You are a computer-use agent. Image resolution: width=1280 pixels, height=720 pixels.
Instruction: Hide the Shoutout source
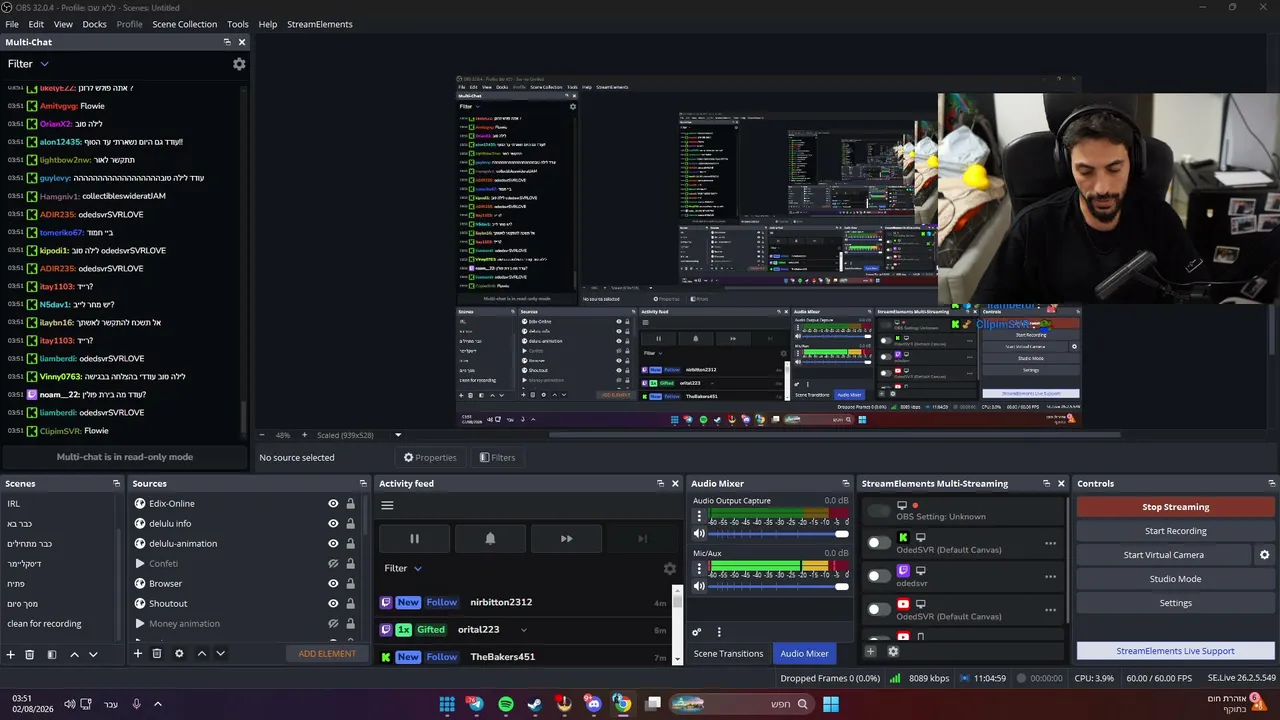click(x=333, y=604)
